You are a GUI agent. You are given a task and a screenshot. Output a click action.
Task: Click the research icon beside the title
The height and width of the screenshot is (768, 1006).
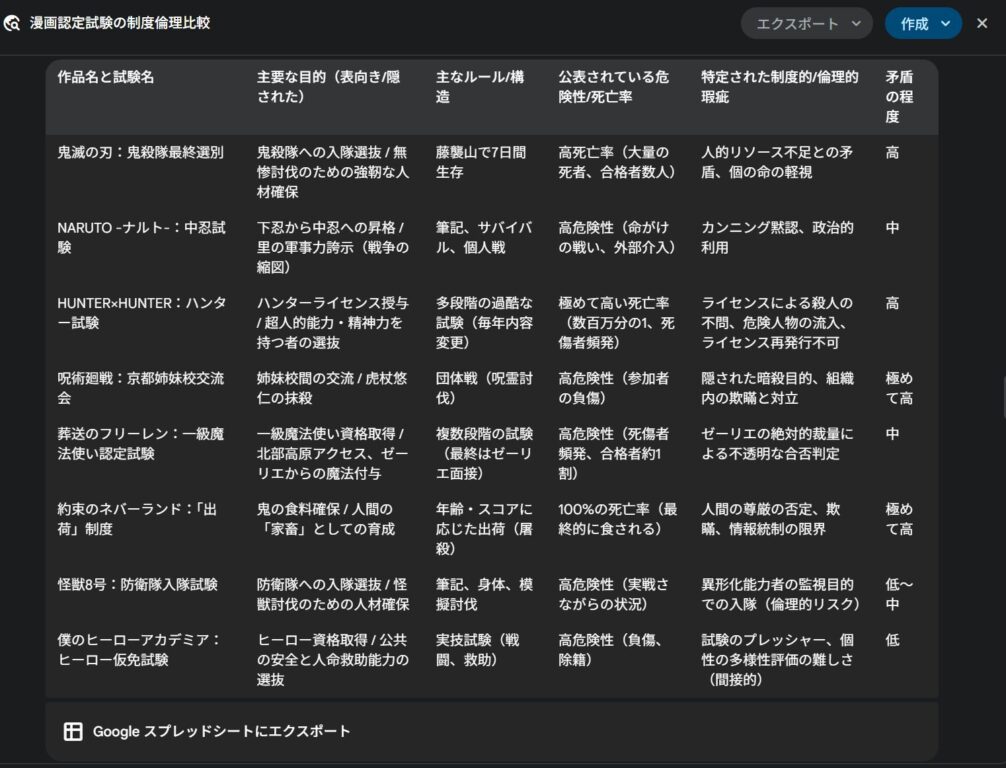point(12,24)
